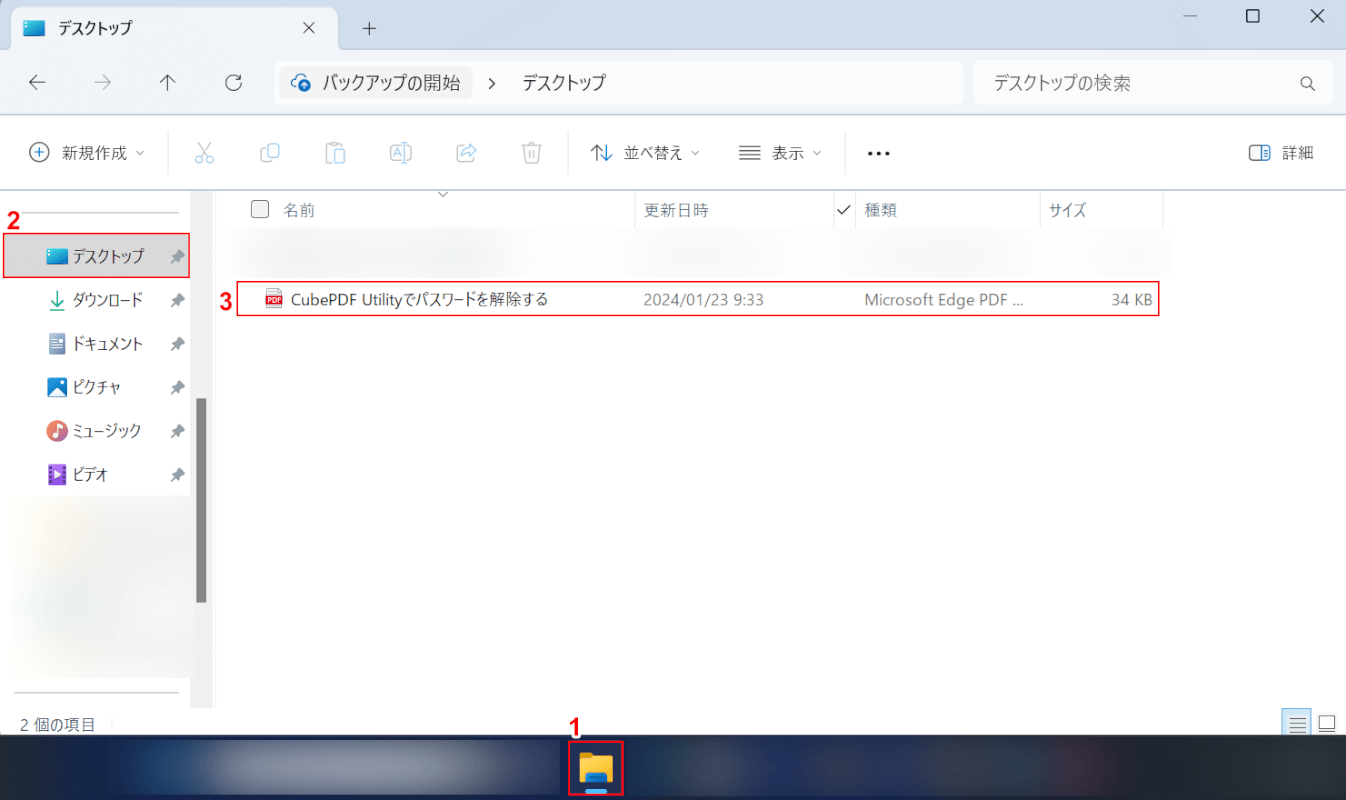Open the See more ellipsis menu
This screenshot has width=1346, height=800.
tap(878, 153)
